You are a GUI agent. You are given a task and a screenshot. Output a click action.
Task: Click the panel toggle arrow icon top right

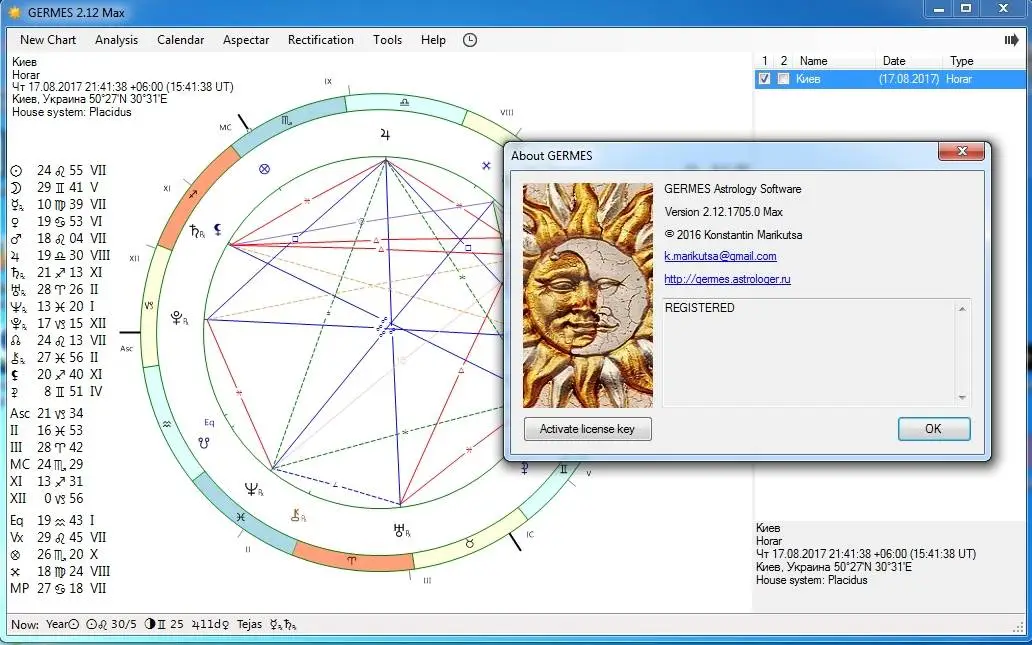(x=1012, y=40)
